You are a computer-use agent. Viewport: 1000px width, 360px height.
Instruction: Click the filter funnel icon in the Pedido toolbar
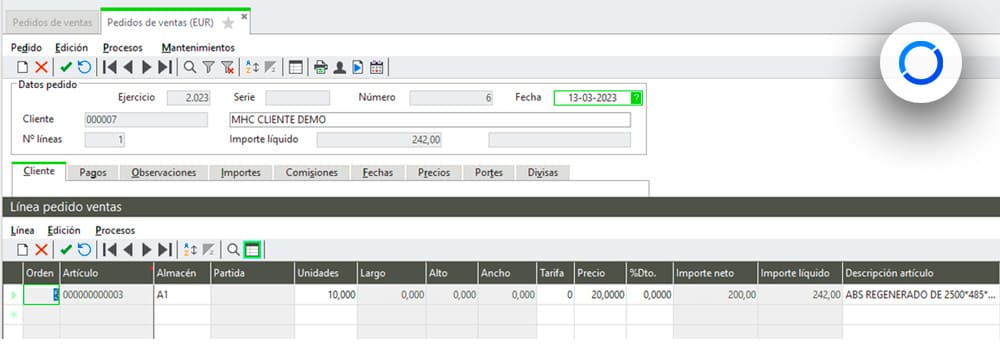click(209, 67)
